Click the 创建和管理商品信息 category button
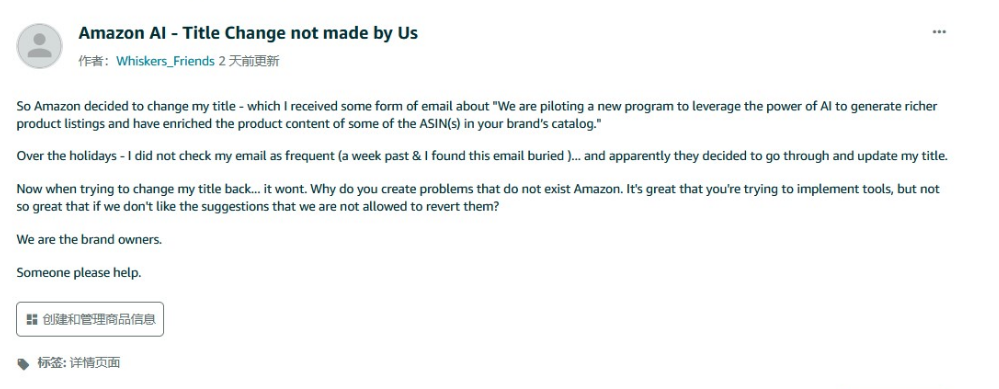999x389 pixels. (90, 319)
